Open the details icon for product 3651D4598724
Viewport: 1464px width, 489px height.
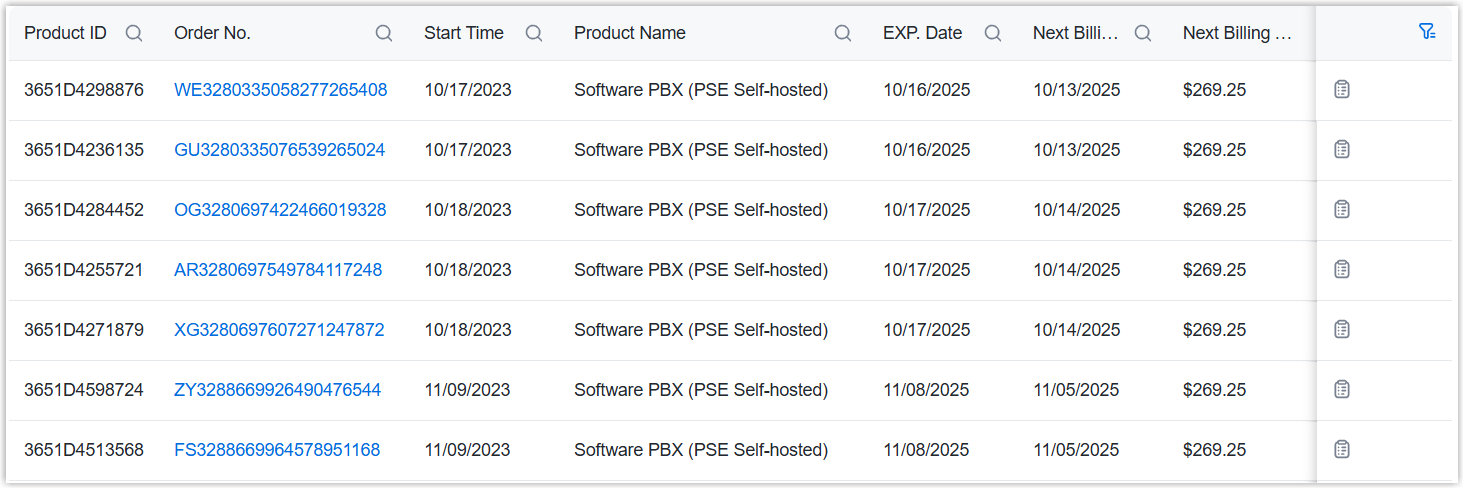1342,390
